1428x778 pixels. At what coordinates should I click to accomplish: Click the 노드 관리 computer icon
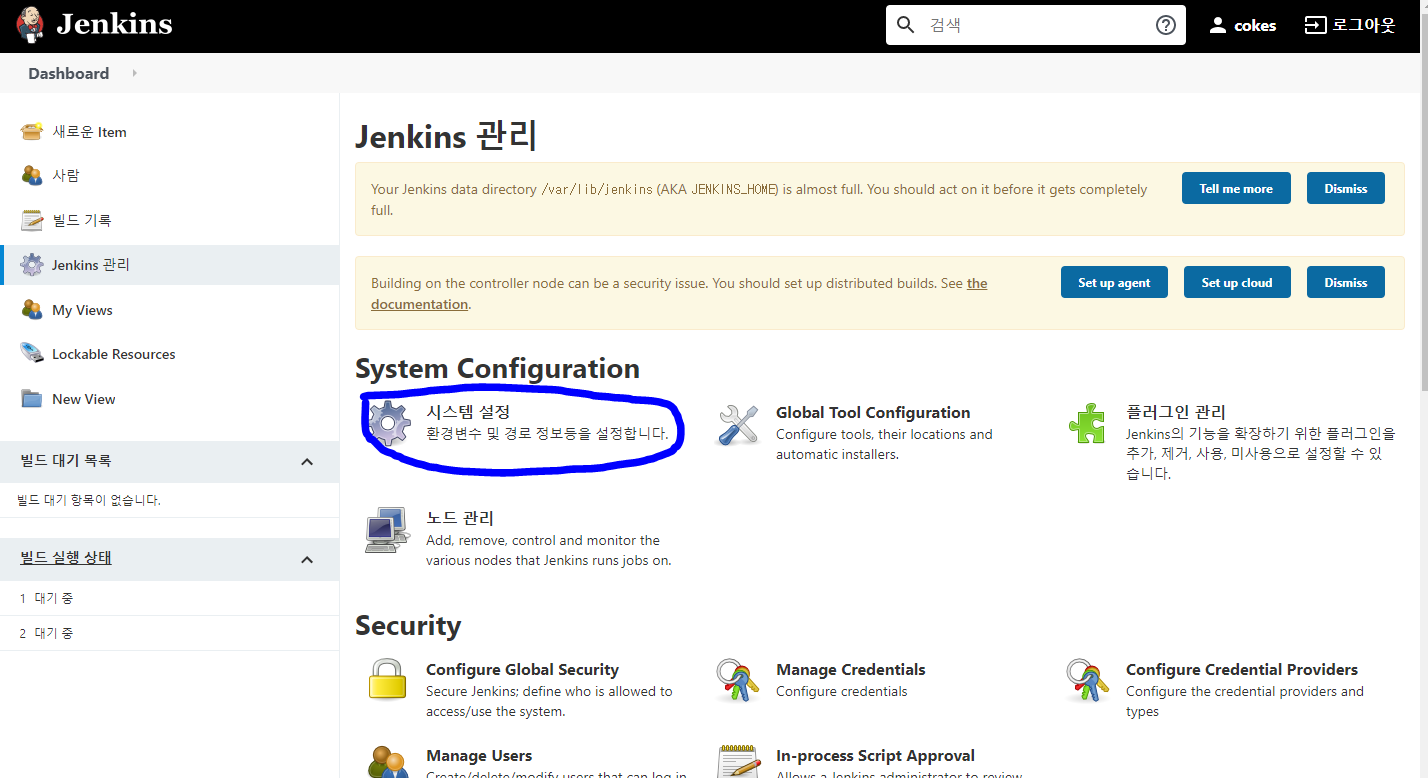pyautogui.click(x=388, y=530)
